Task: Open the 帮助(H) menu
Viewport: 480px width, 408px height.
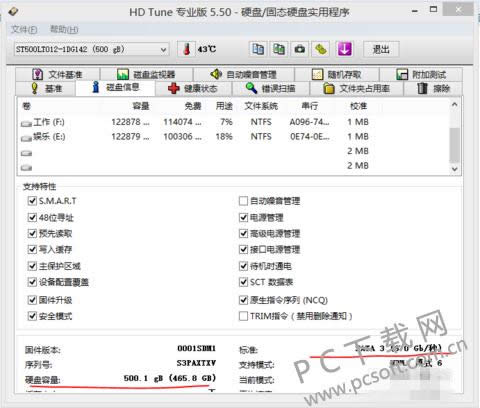Action: [x=64, y=30]
